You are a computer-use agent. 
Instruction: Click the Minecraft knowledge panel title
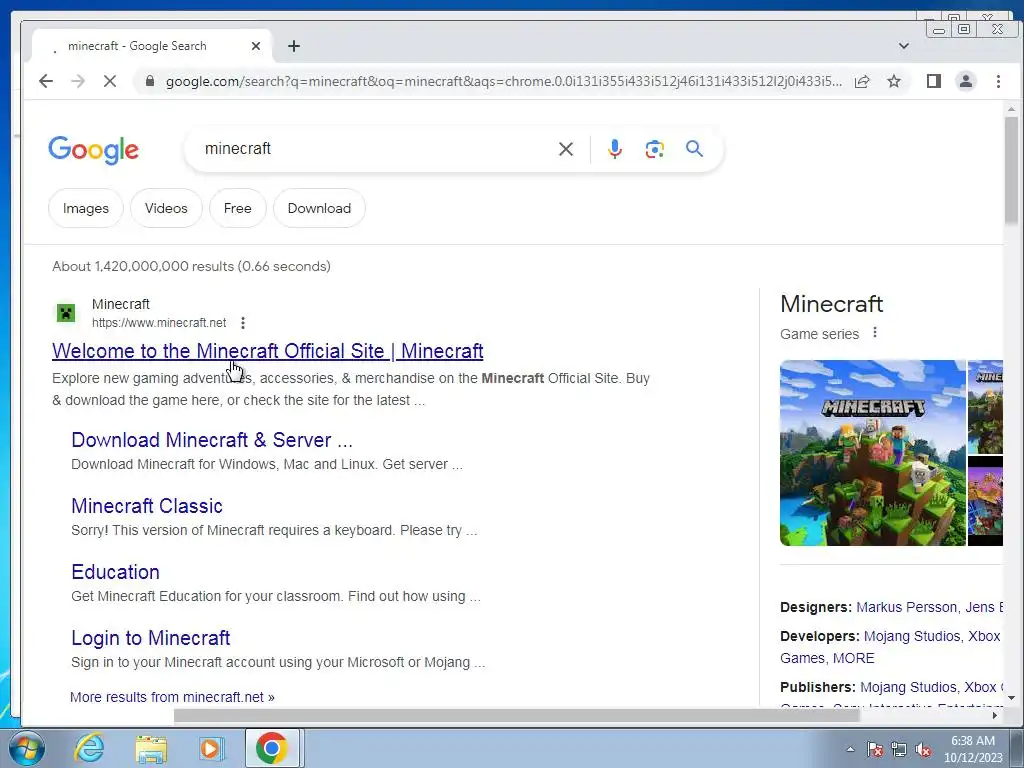coord(831,304)
